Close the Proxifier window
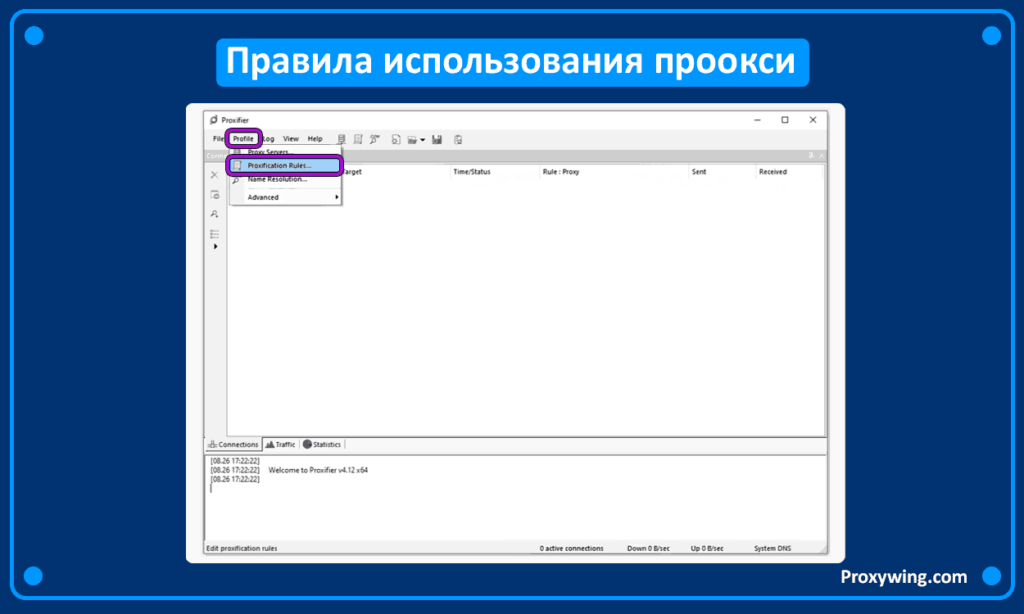 coord(813,120)
